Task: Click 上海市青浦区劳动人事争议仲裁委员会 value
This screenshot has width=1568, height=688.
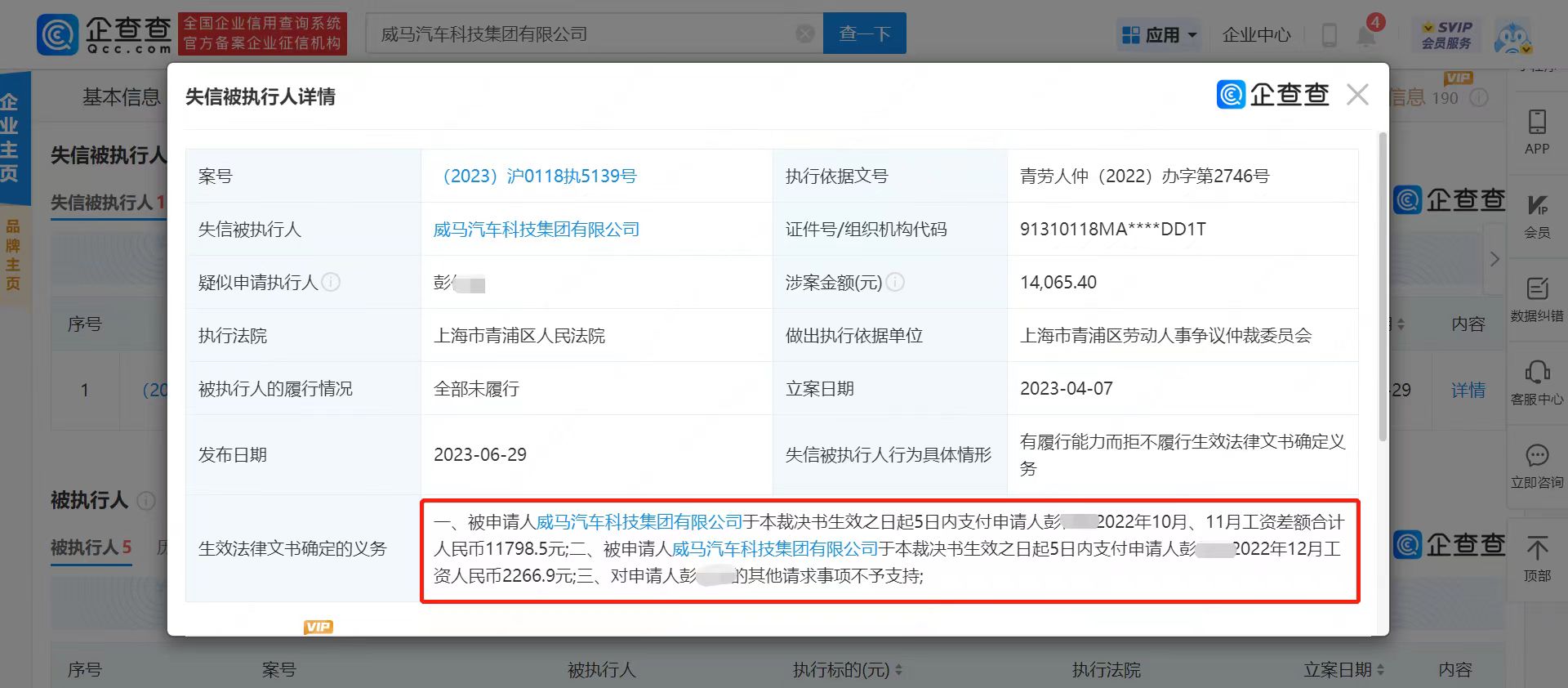Action: point(1166,336)
